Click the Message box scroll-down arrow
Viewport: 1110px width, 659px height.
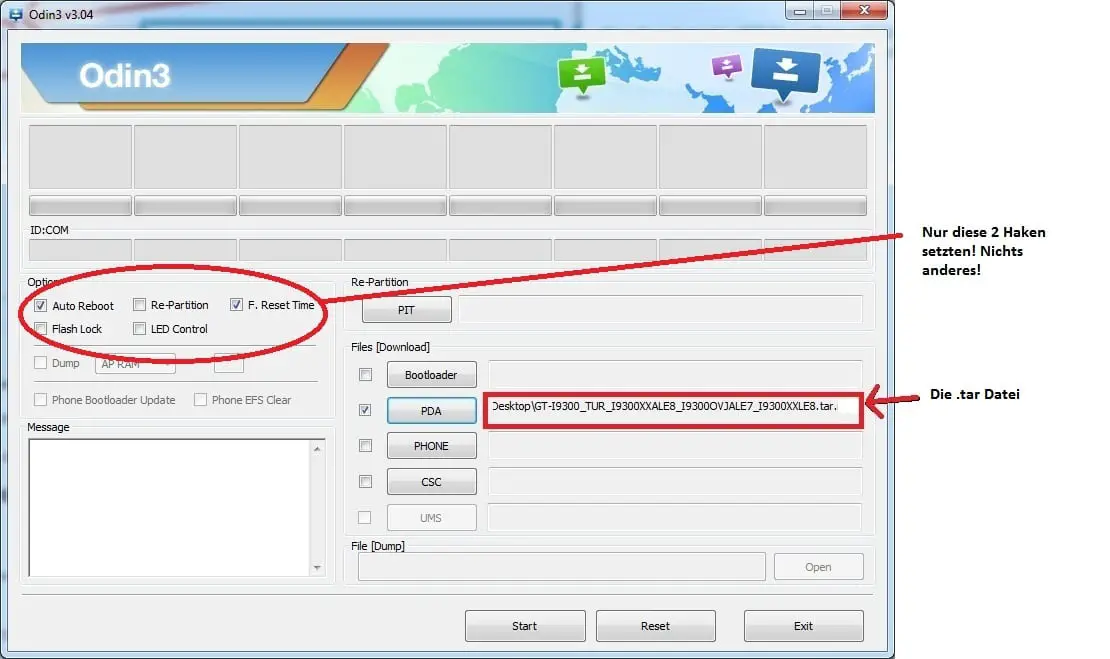(x=317, y=568)
